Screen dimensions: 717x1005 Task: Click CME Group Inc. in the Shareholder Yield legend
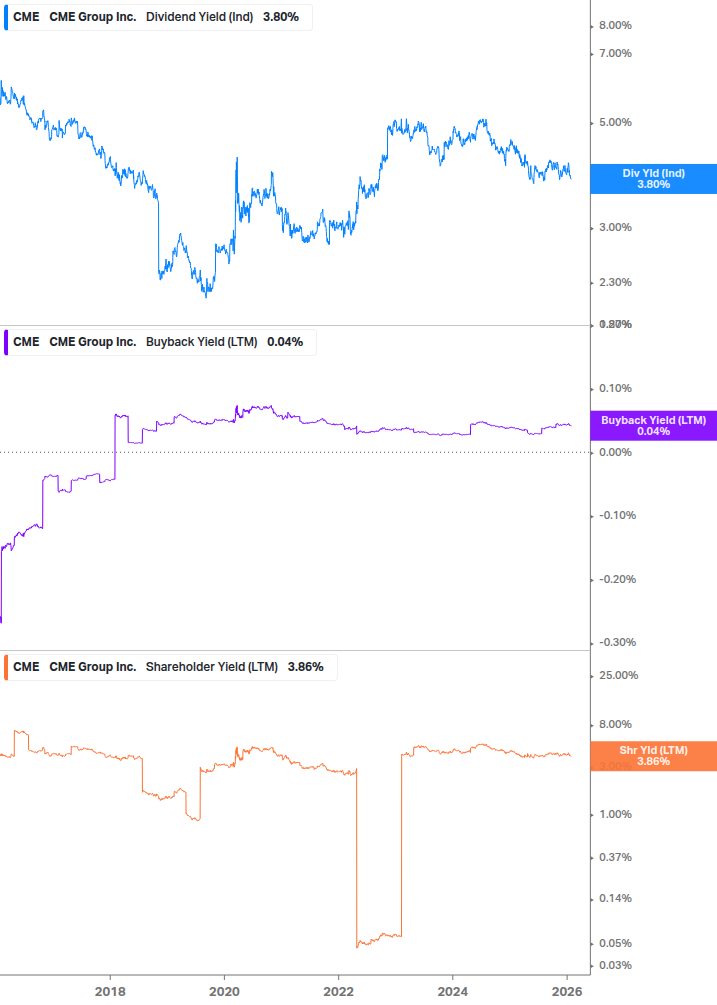click(92, 666)
